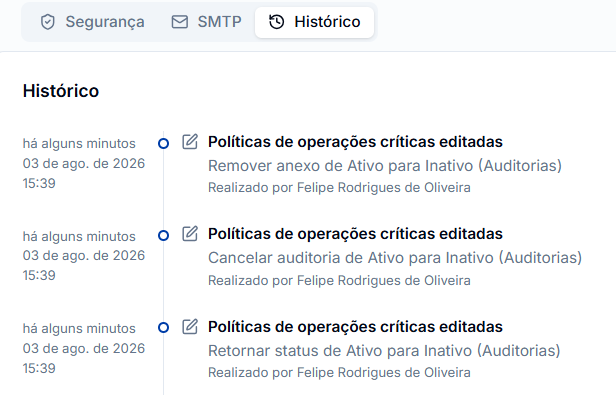The height and width of the screenshot is (395, 616).
Task: Select the second timeline circle marker
Action: tap(163, 235)
